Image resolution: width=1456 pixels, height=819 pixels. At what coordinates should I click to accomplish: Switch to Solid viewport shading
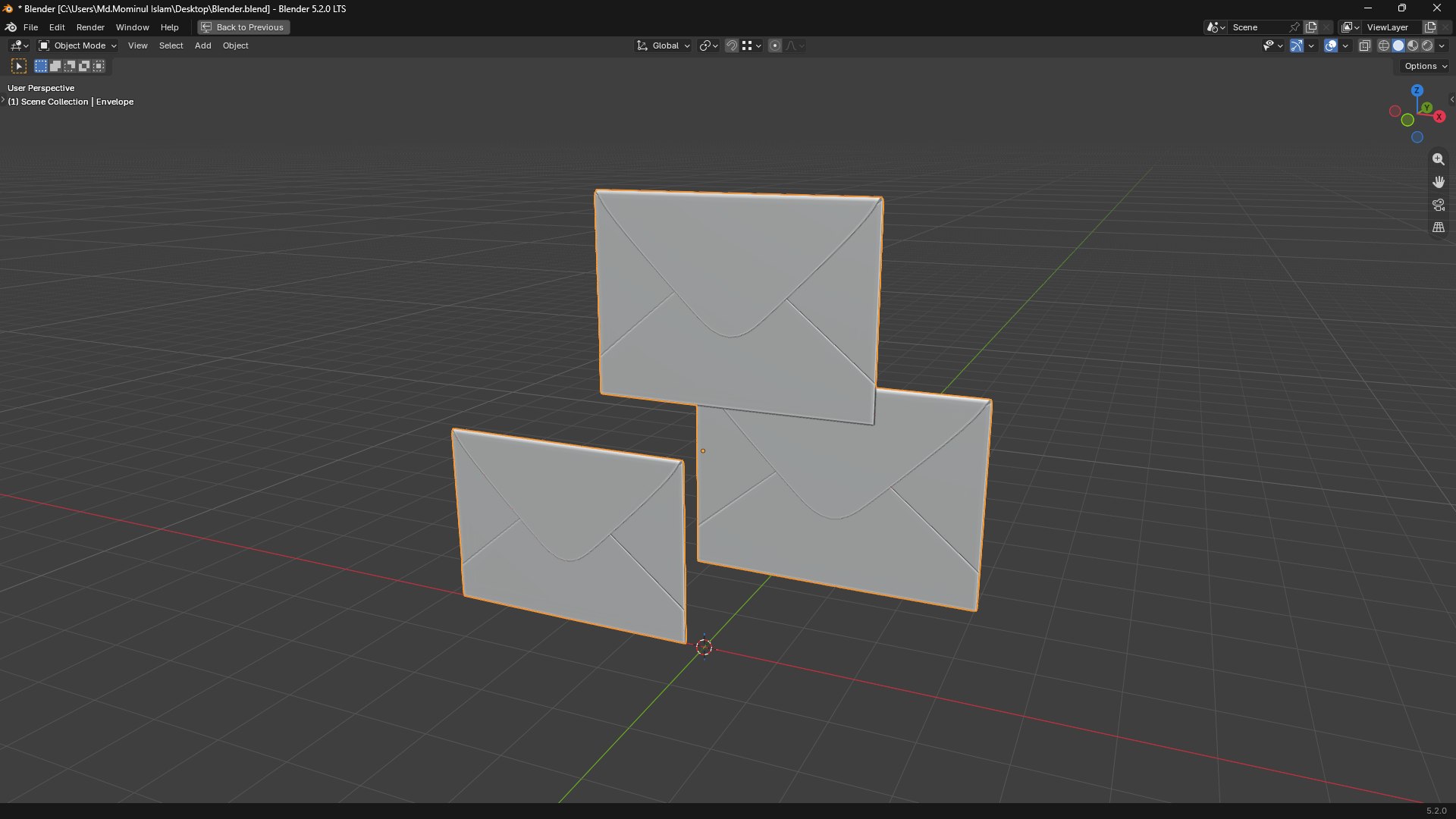pyautogui.click(x=1398, y=45)
